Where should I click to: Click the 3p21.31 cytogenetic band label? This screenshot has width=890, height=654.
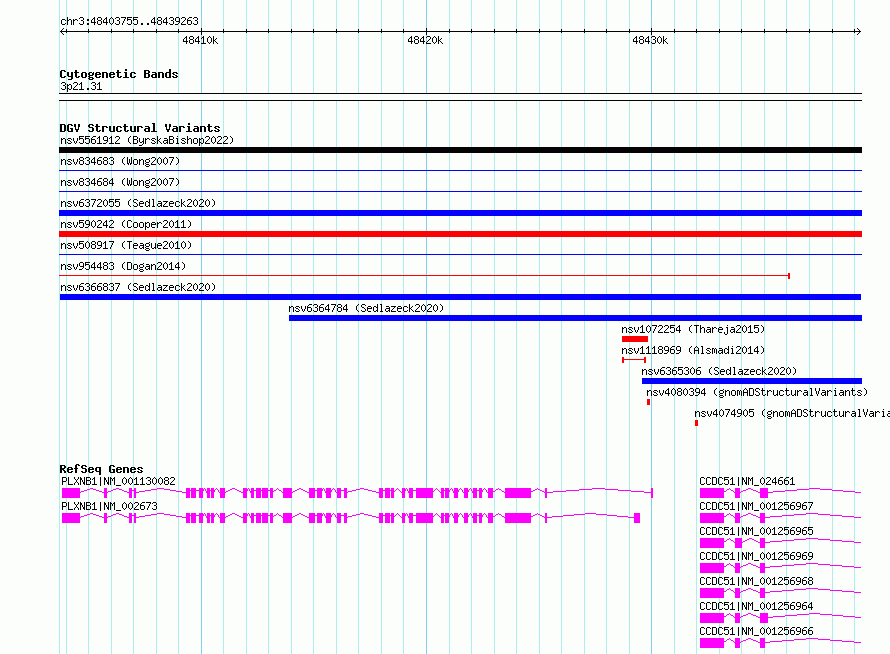click(81, 86)
